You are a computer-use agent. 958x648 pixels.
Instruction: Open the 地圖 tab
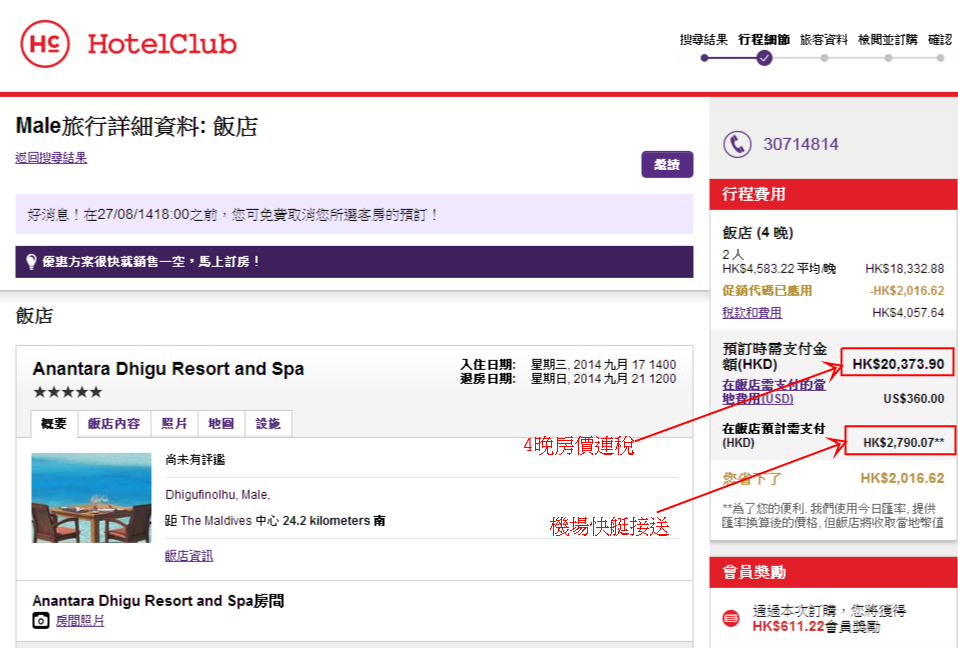click(x=221, y=423)
